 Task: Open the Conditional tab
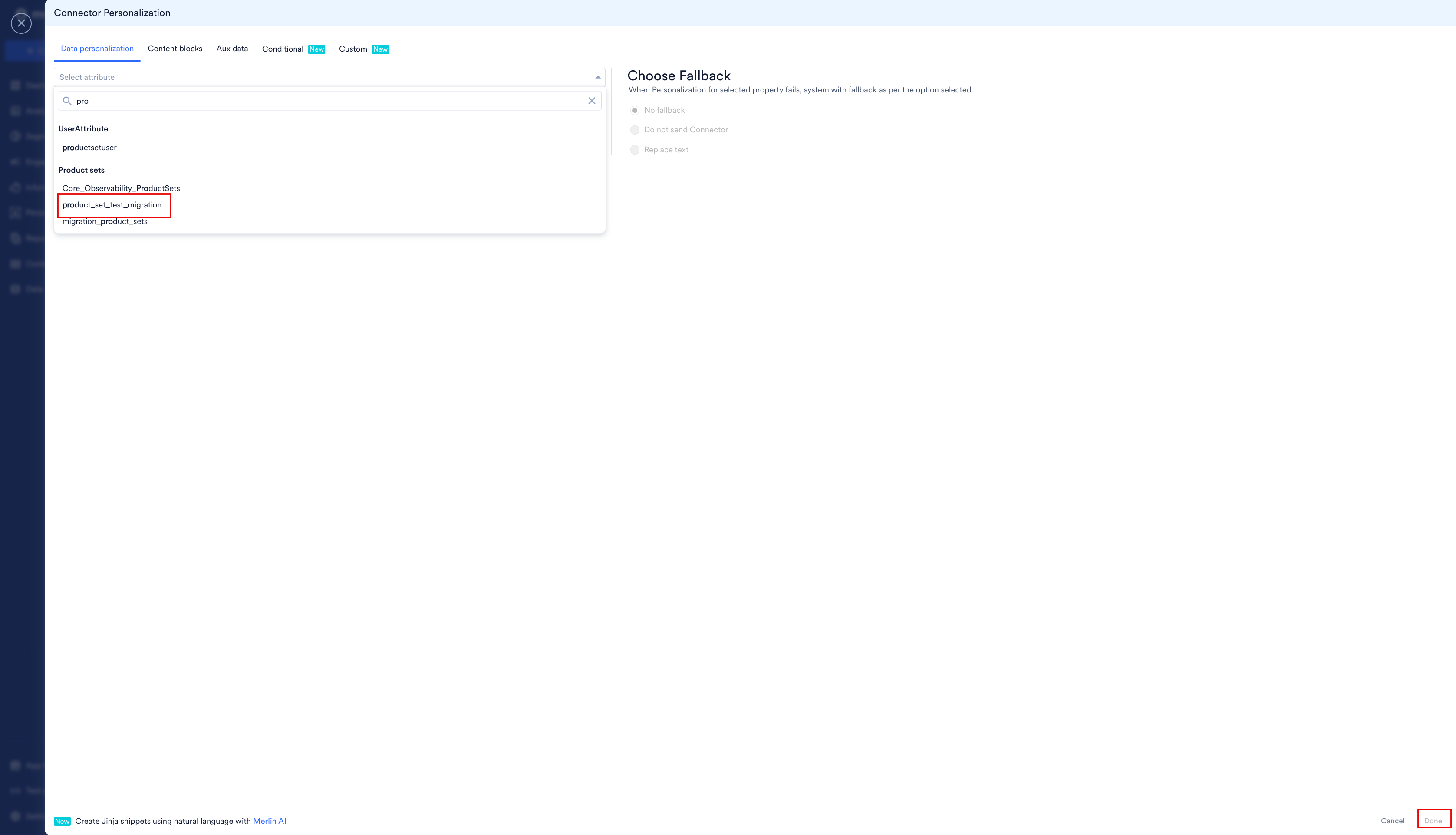[283, 49]
